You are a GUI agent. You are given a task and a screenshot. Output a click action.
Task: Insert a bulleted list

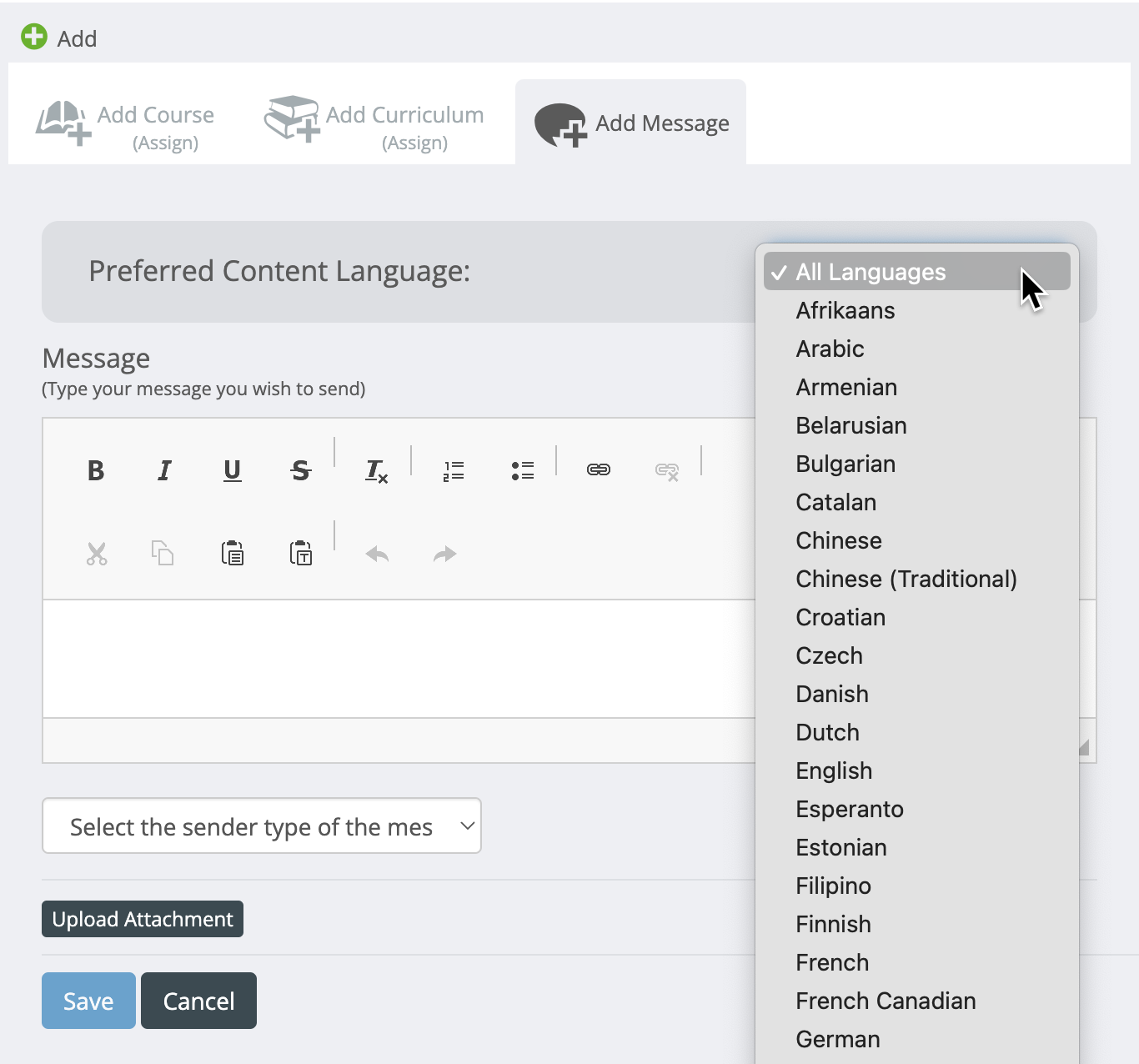click(x=523, y=471)
